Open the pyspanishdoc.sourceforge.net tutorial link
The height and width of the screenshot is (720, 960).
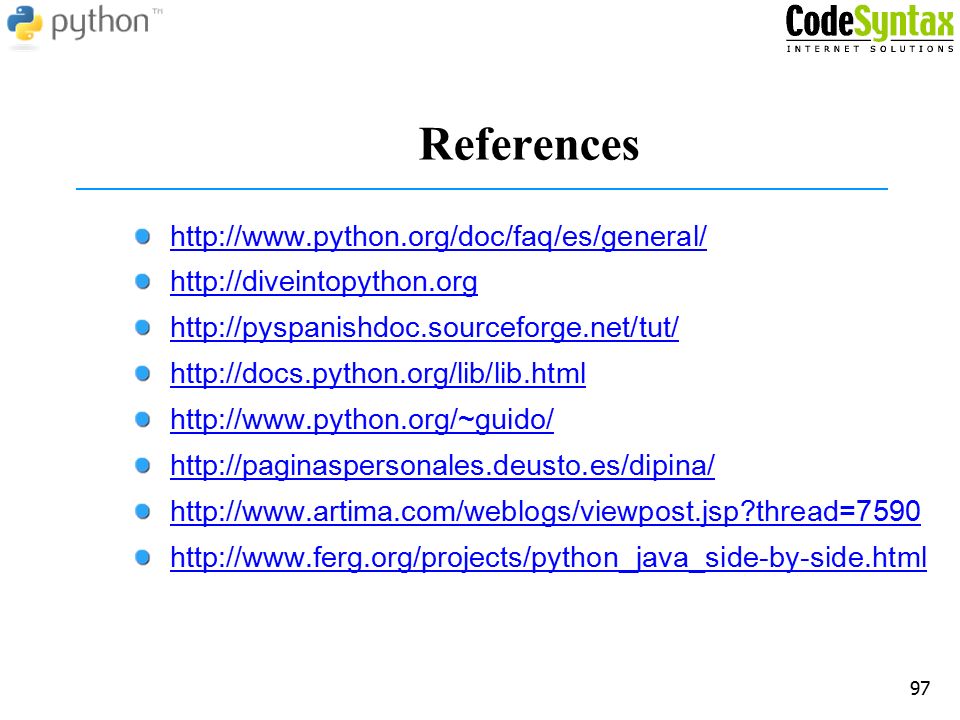tap(424, 329)
